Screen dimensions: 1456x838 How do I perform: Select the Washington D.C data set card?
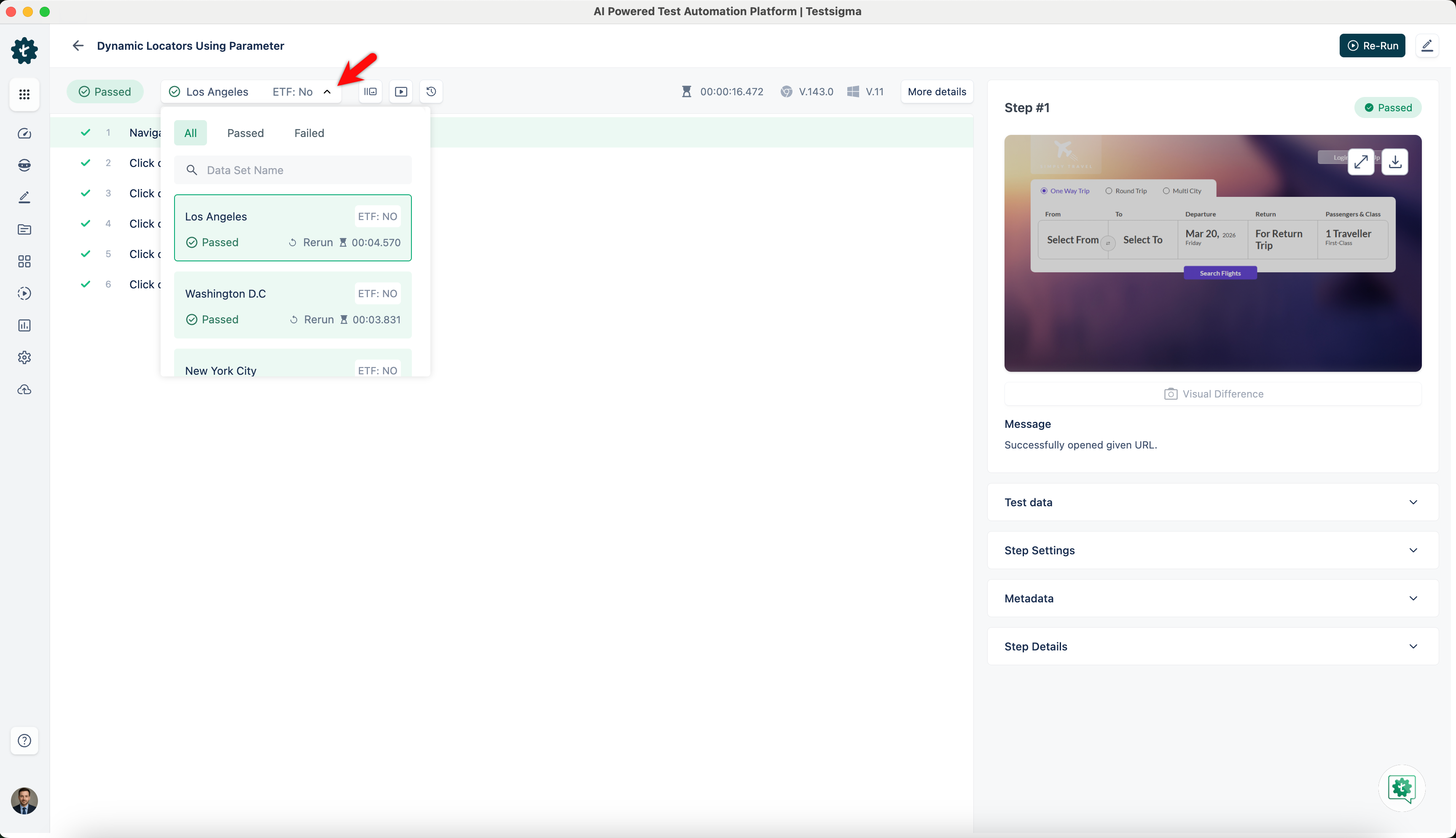(x=293, y=304)
